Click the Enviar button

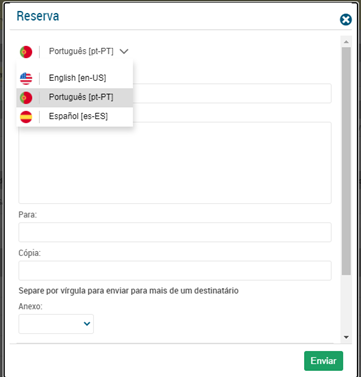(x=323, y=361)
